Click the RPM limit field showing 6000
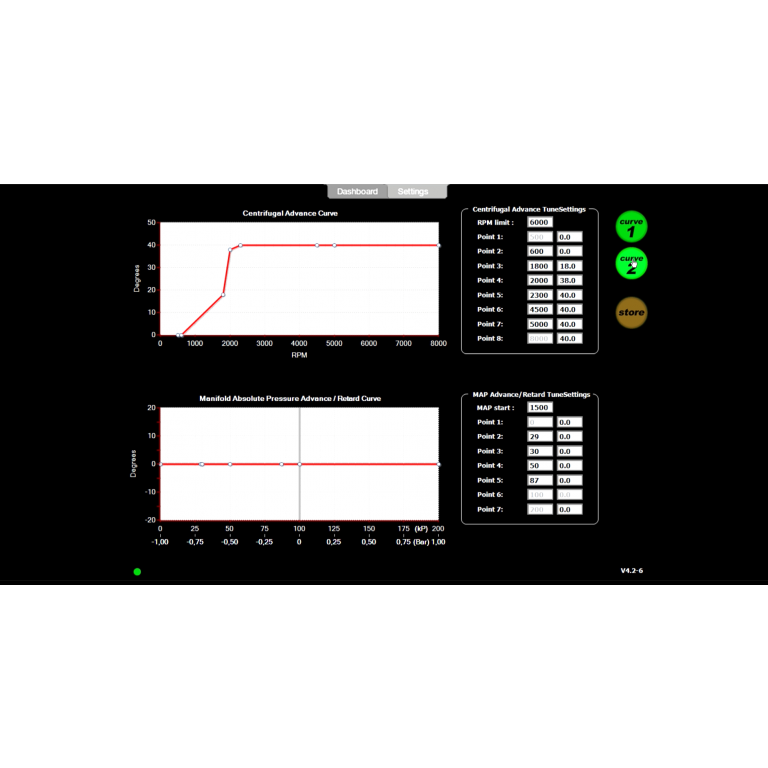 540,222
